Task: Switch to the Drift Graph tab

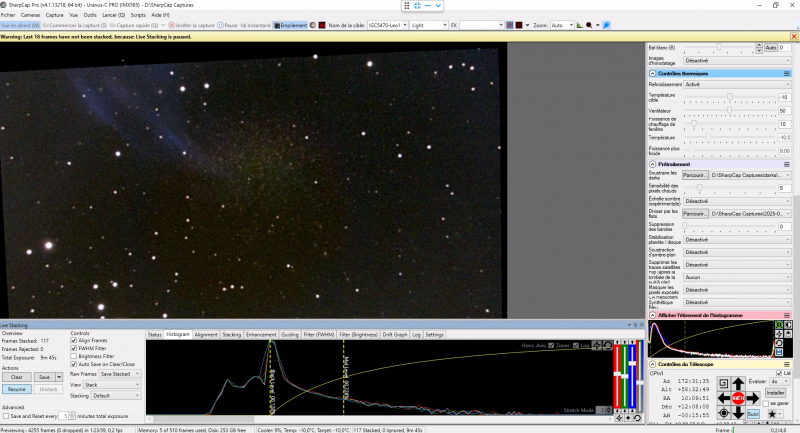Action: (395, 335)
